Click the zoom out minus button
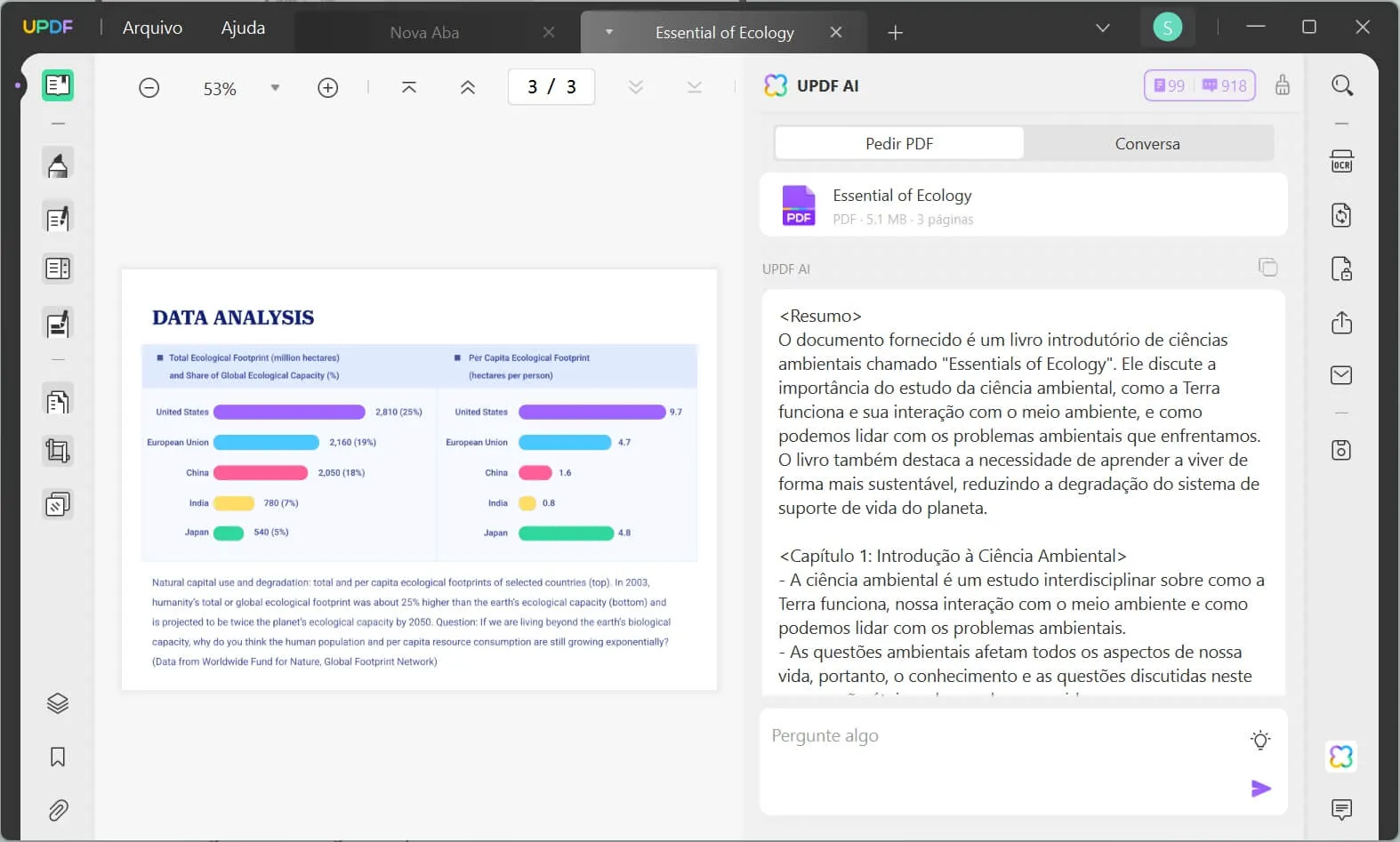Image resolution: width=1400 pixels, height=842 pixels. (149, 88)
